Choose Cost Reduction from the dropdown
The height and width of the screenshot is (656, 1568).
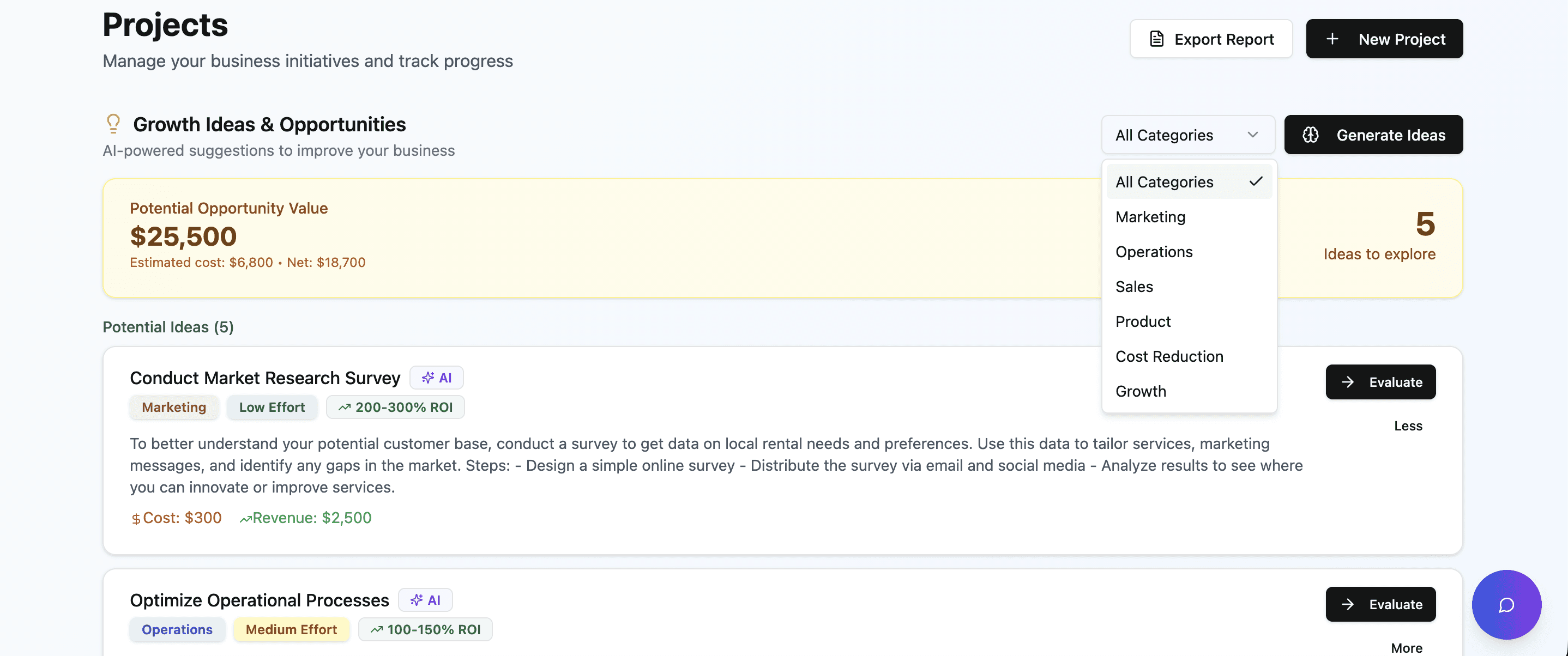click(1169, 356)
